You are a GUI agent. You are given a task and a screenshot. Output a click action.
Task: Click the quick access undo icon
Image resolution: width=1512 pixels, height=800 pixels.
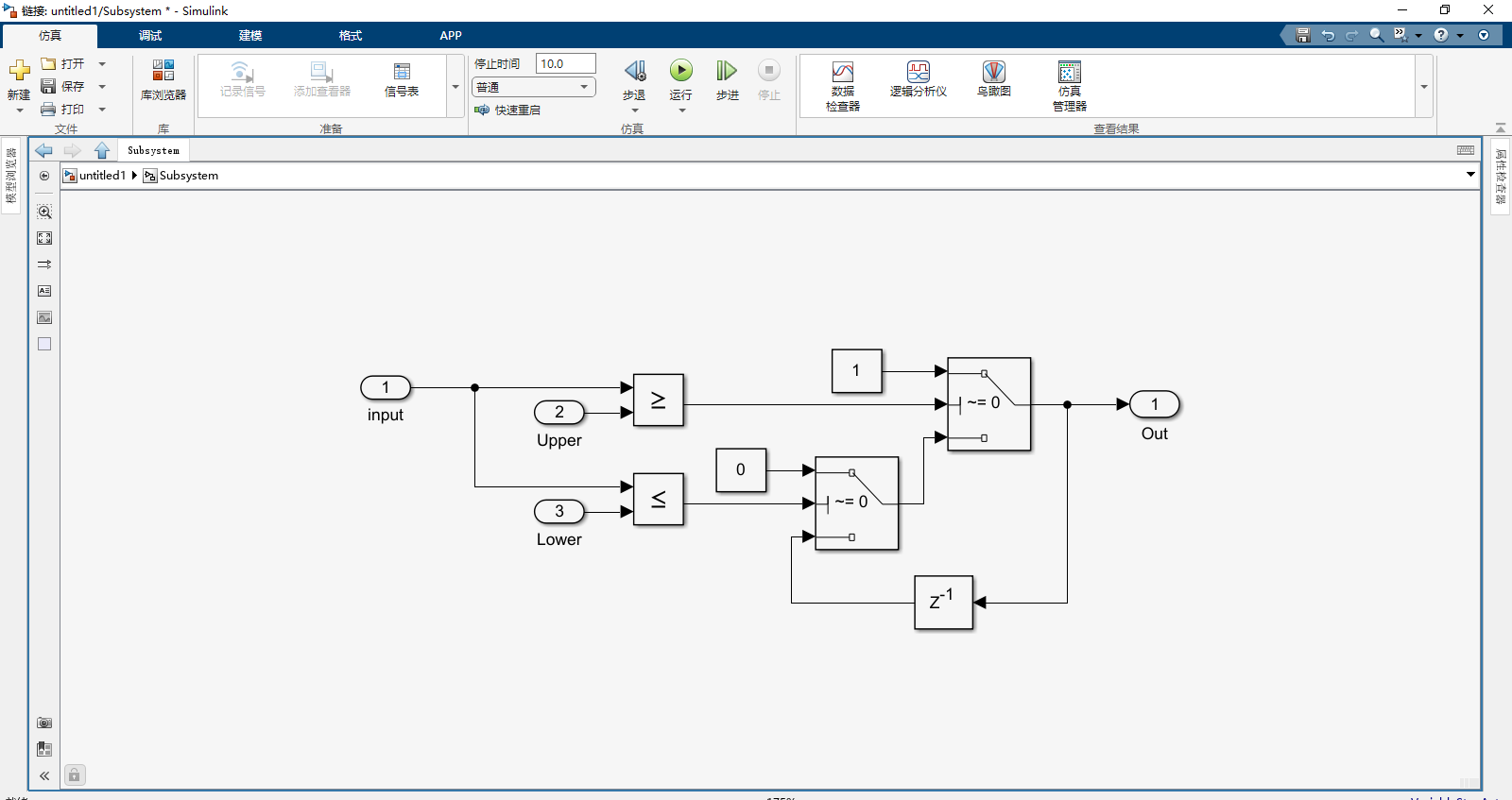(x=1328, y=35)
